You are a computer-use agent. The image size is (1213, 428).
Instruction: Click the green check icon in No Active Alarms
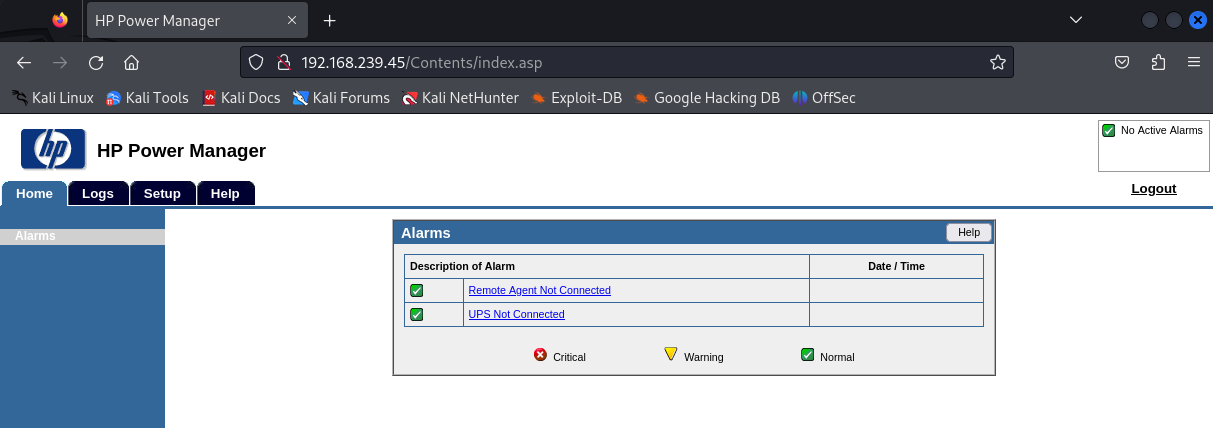[x=1108, y=130]
